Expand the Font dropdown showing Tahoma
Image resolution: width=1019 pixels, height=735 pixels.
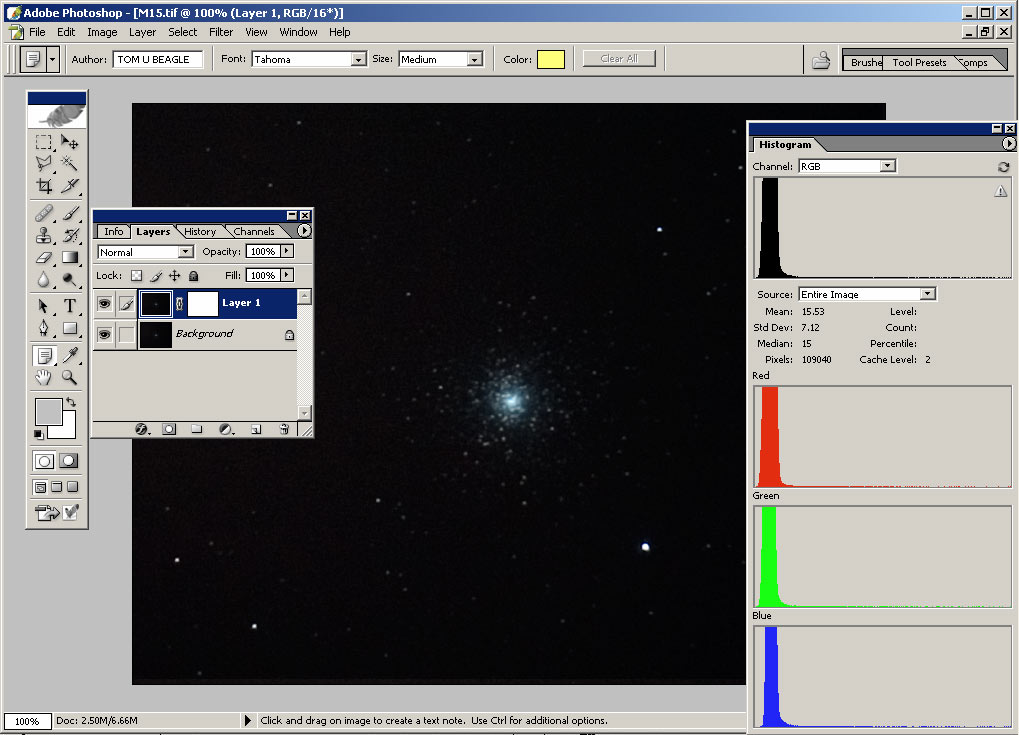(358, 60)
